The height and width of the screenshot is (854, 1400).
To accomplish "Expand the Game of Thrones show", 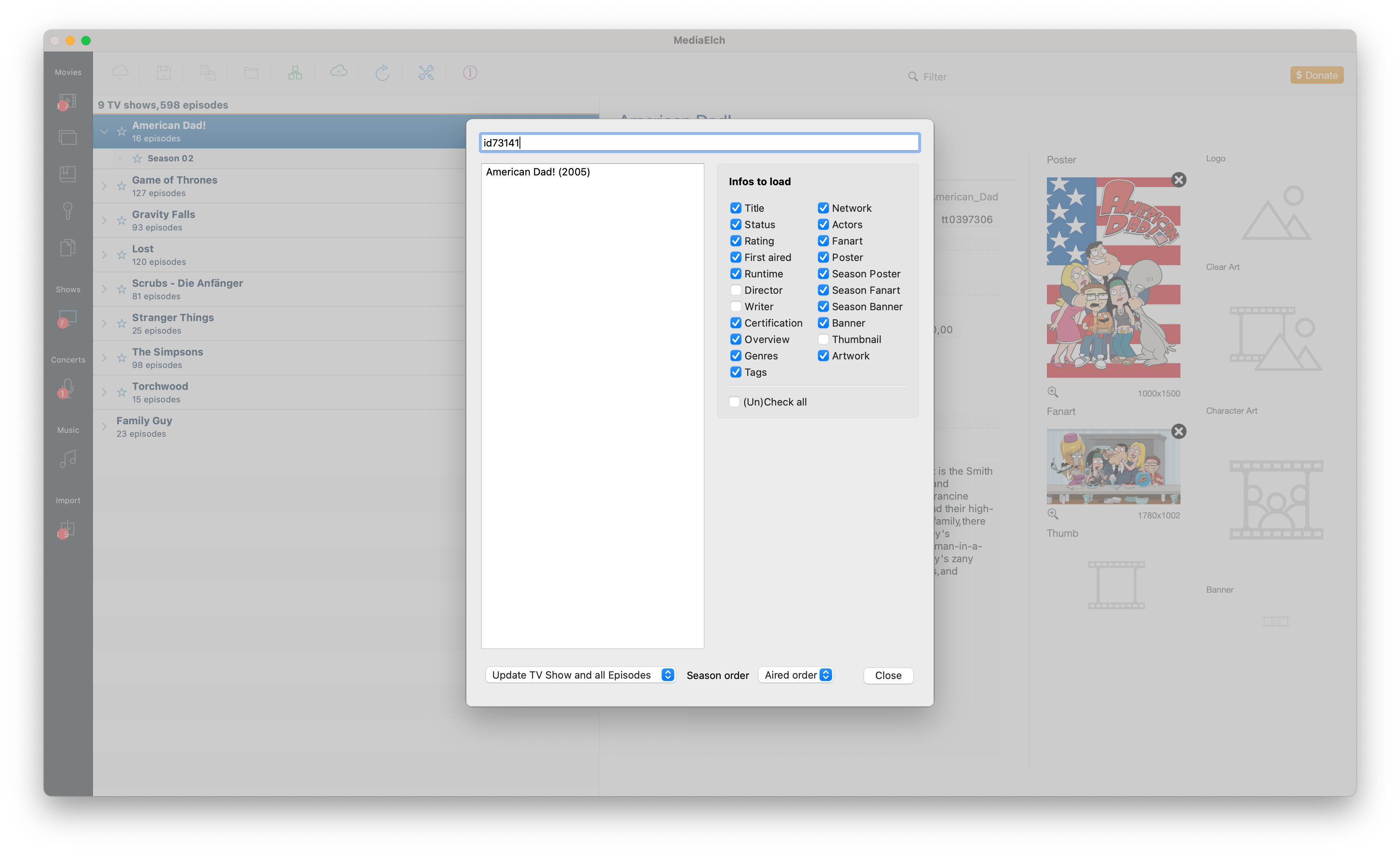I will tap(104, 186).
